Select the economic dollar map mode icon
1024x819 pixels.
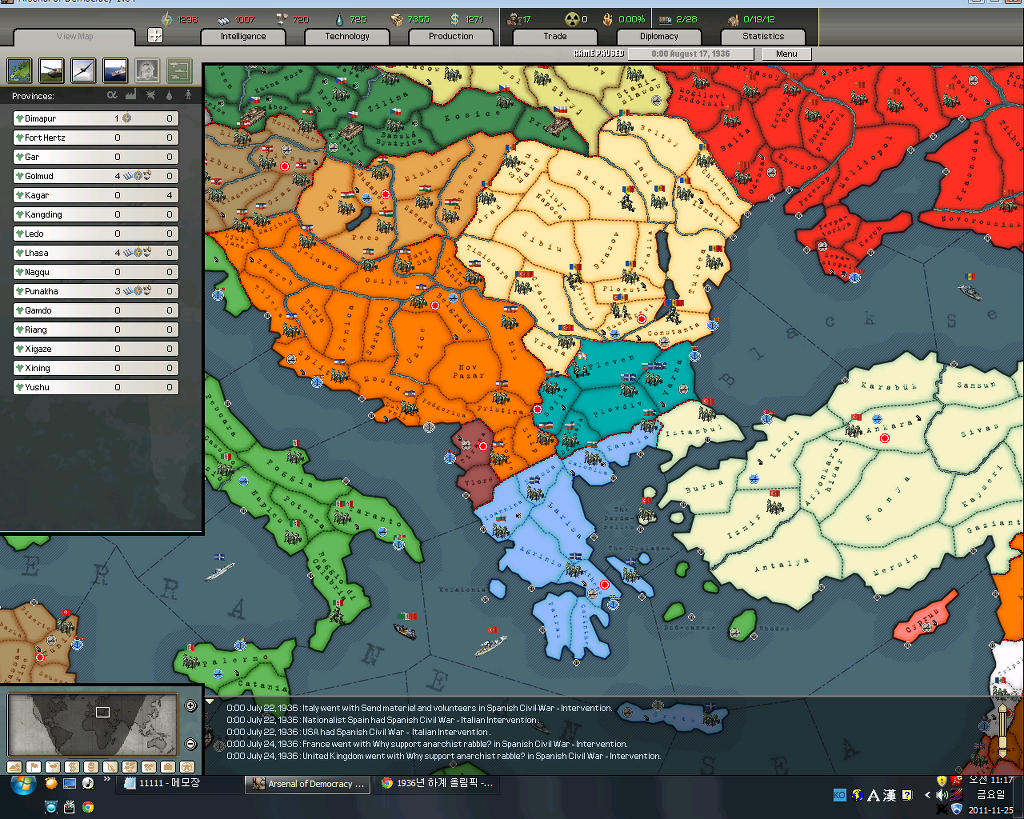click(72, 767)
